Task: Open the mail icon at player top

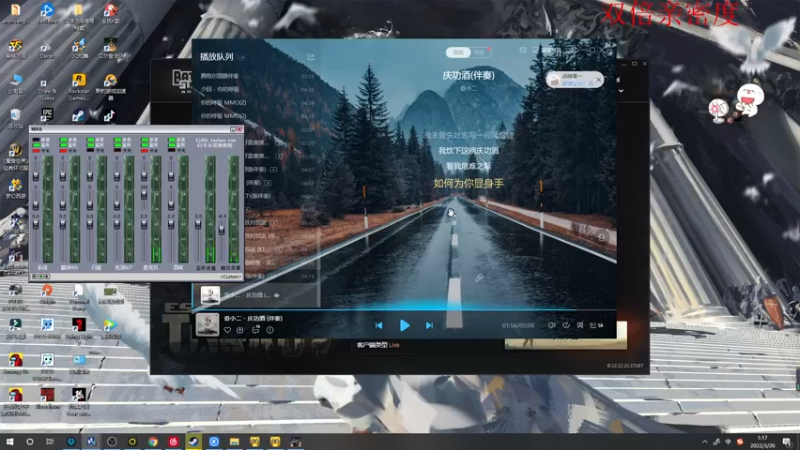Action: [523, 50]
